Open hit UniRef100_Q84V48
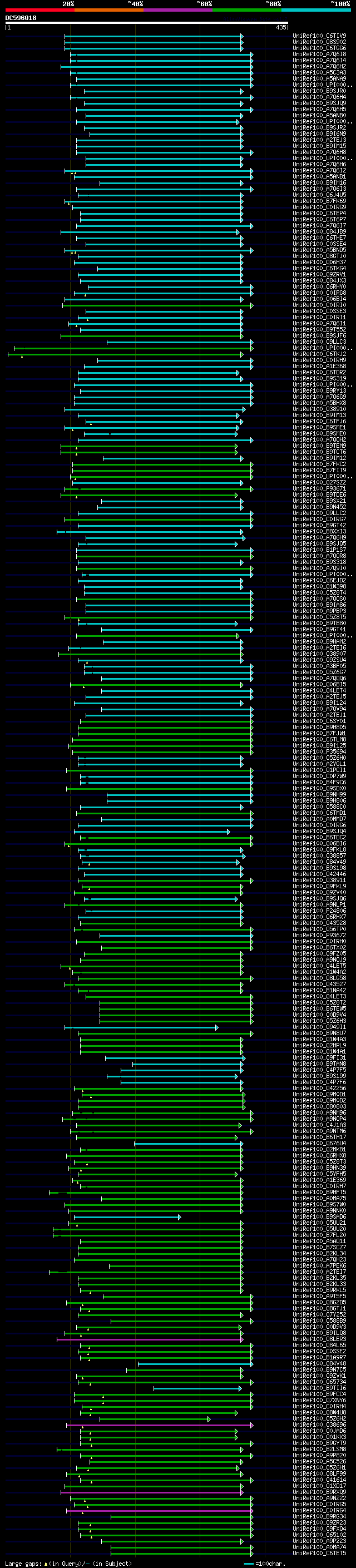The height and width of the screenshot is (1568, 356). point(319,1363)
